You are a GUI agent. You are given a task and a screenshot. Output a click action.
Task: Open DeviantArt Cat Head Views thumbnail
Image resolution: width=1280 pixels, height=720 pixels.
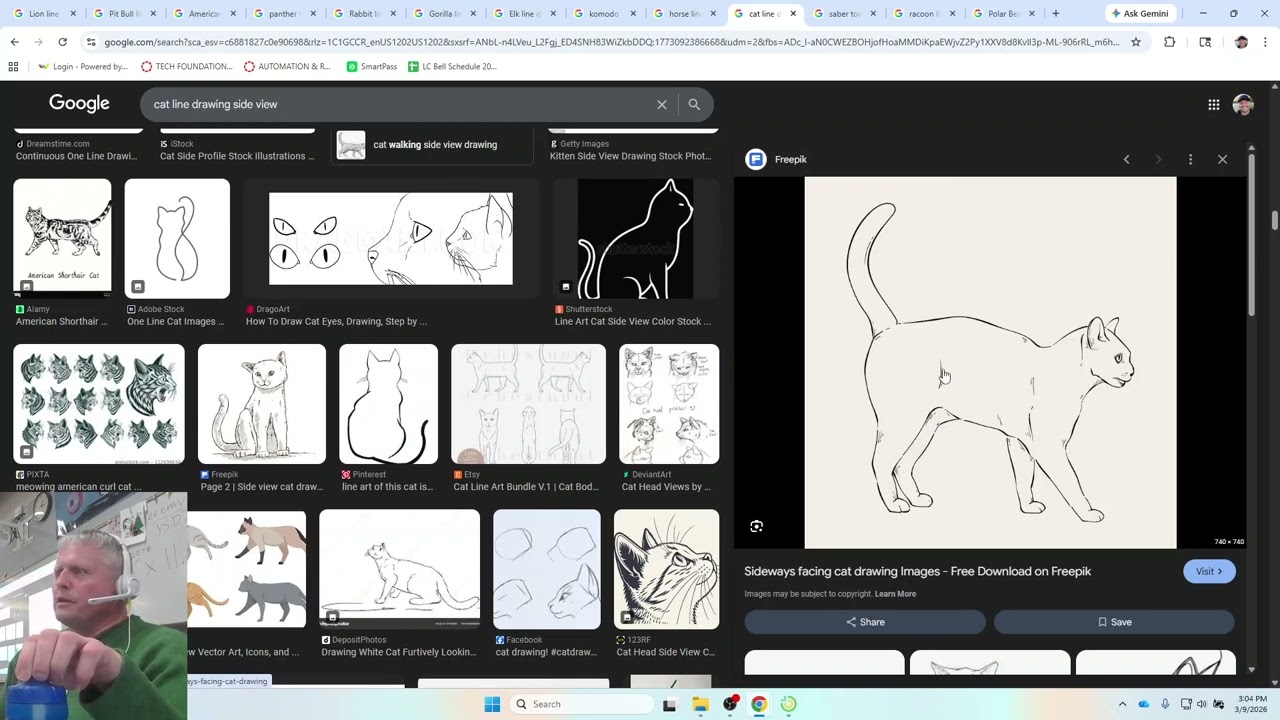[669, 404]
